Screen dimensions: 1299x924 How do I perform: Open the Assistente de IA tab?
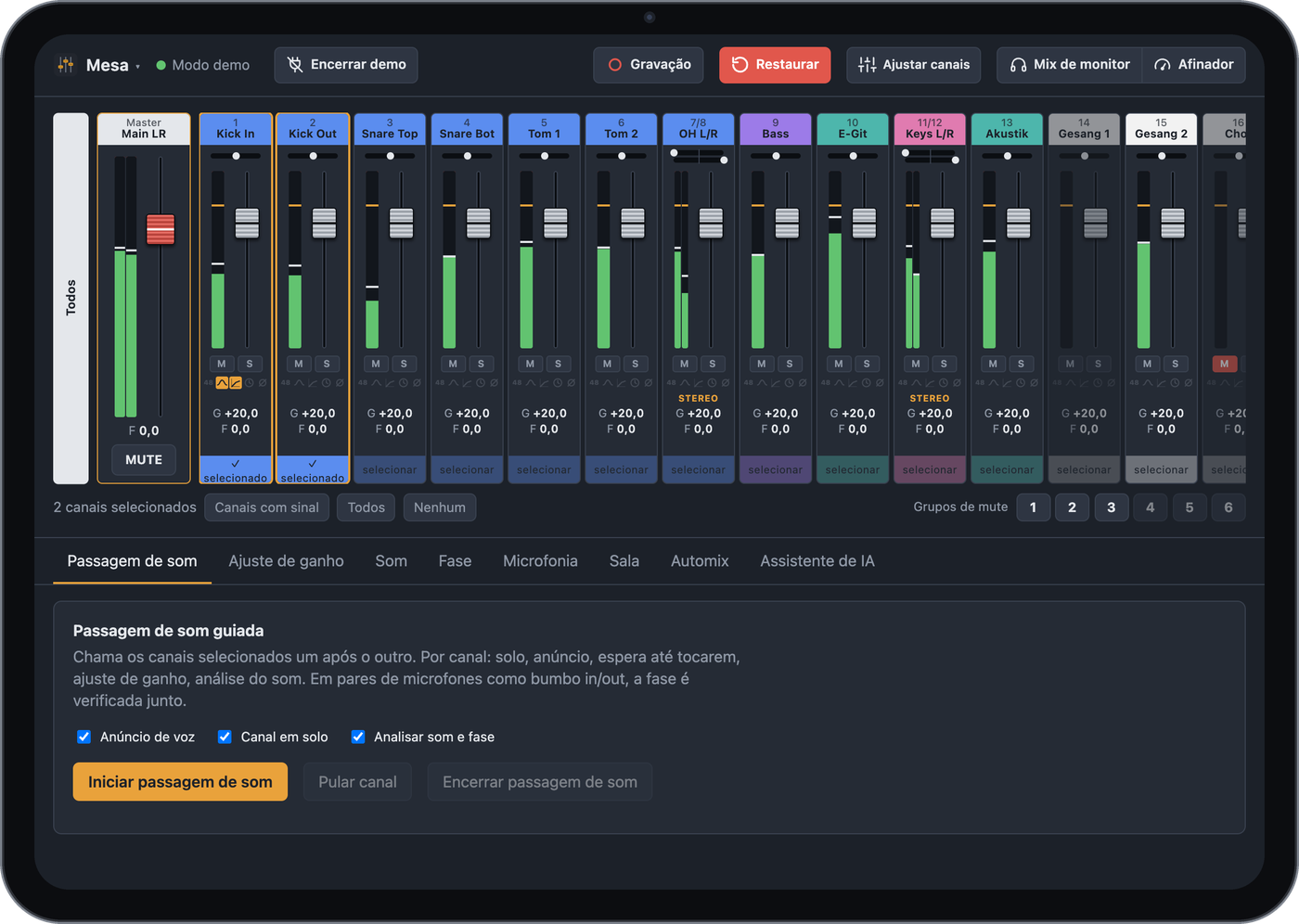tap(817, 561)
